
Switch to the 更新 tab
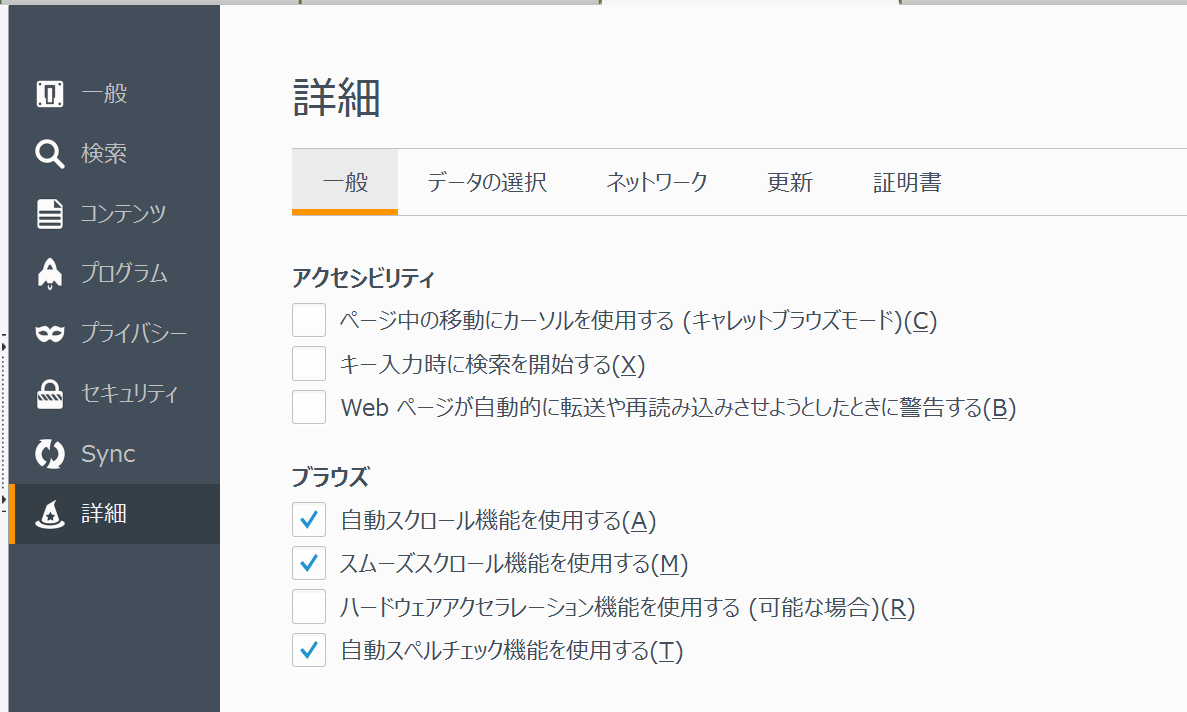(x=790, y=182)
